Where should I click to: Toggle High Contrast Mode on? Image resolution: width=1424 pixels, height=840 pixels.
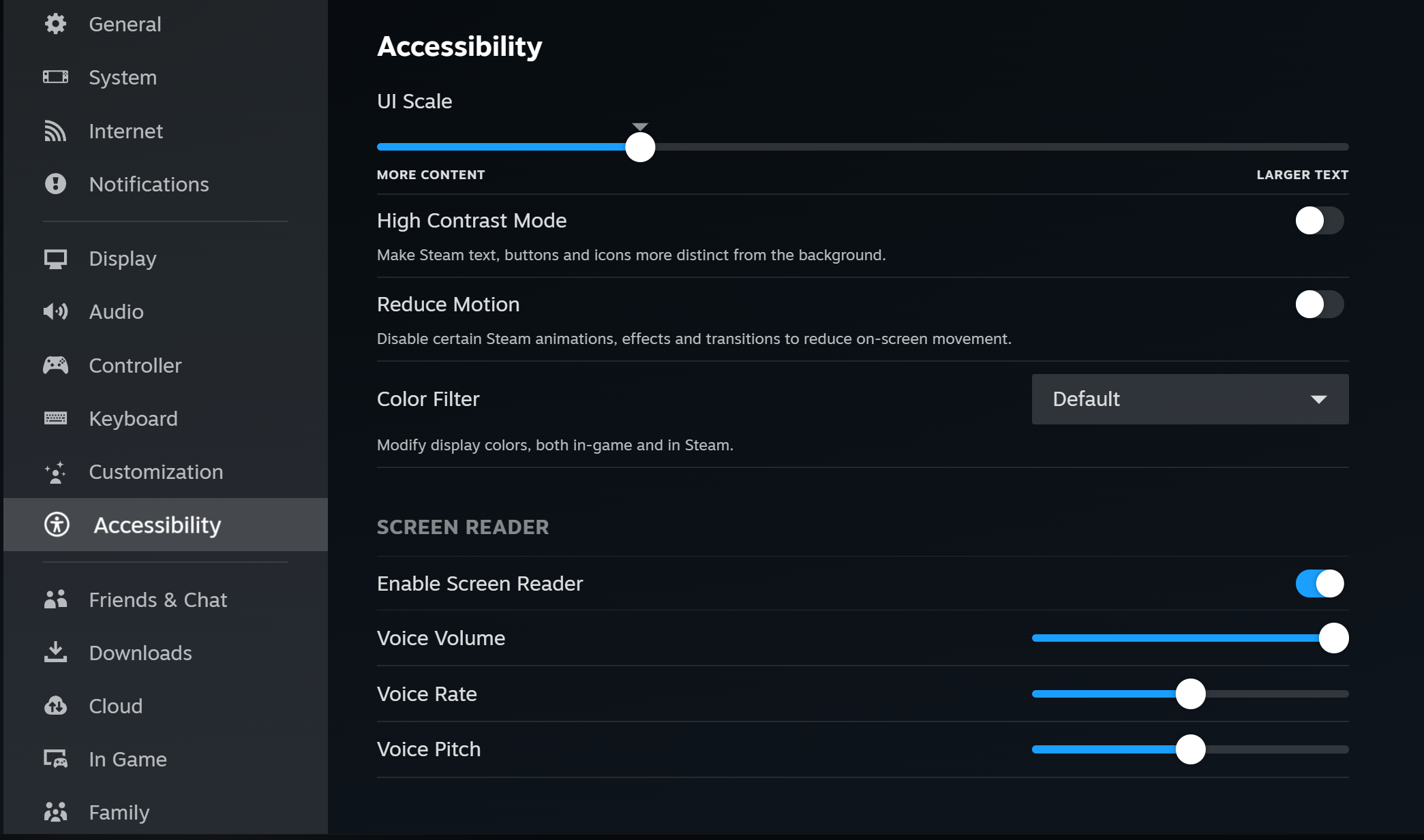coord(1320,221)
